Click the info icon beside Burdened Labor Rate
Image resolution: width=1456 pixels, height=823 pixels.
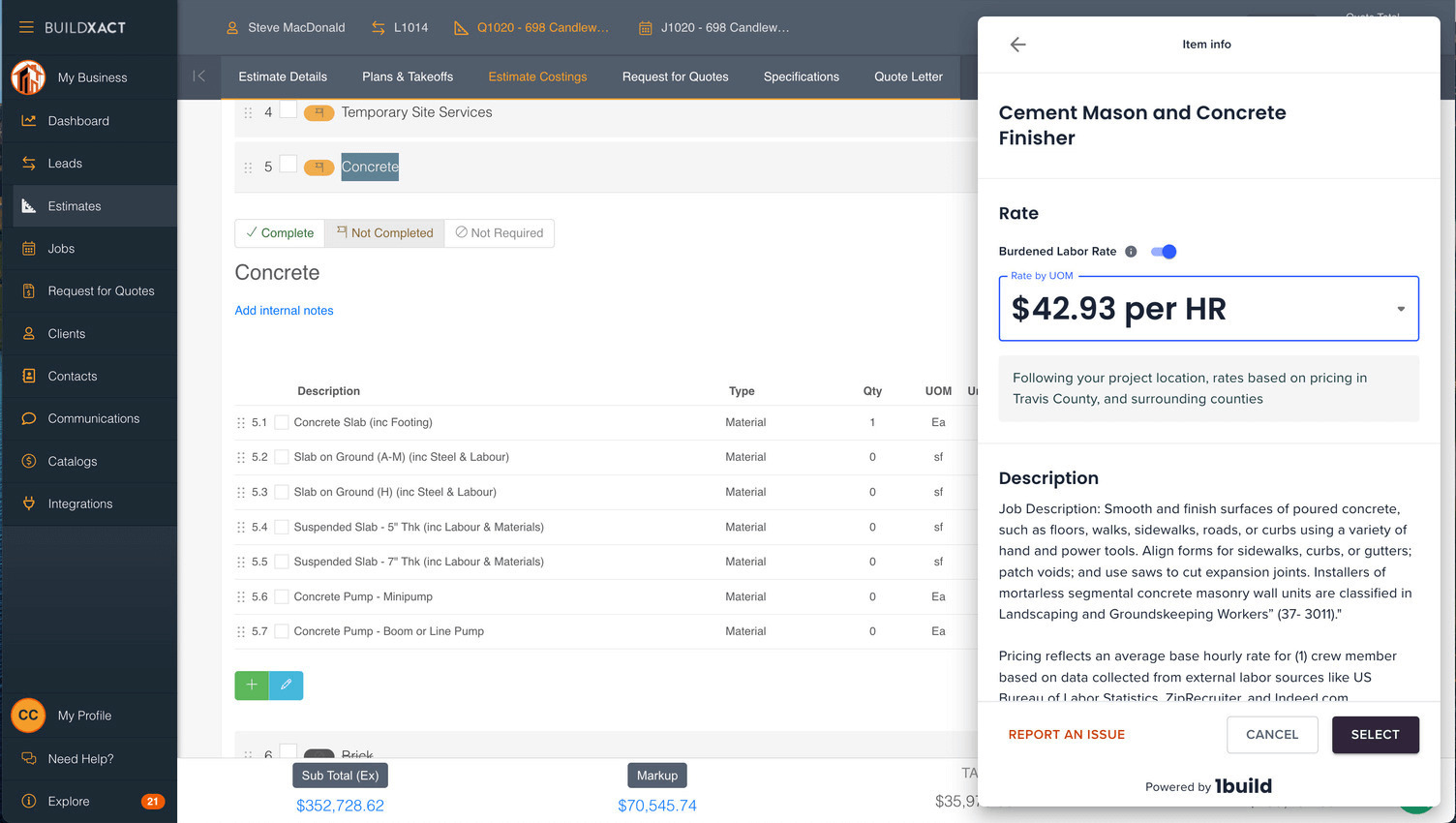[x=1131, y=251]
